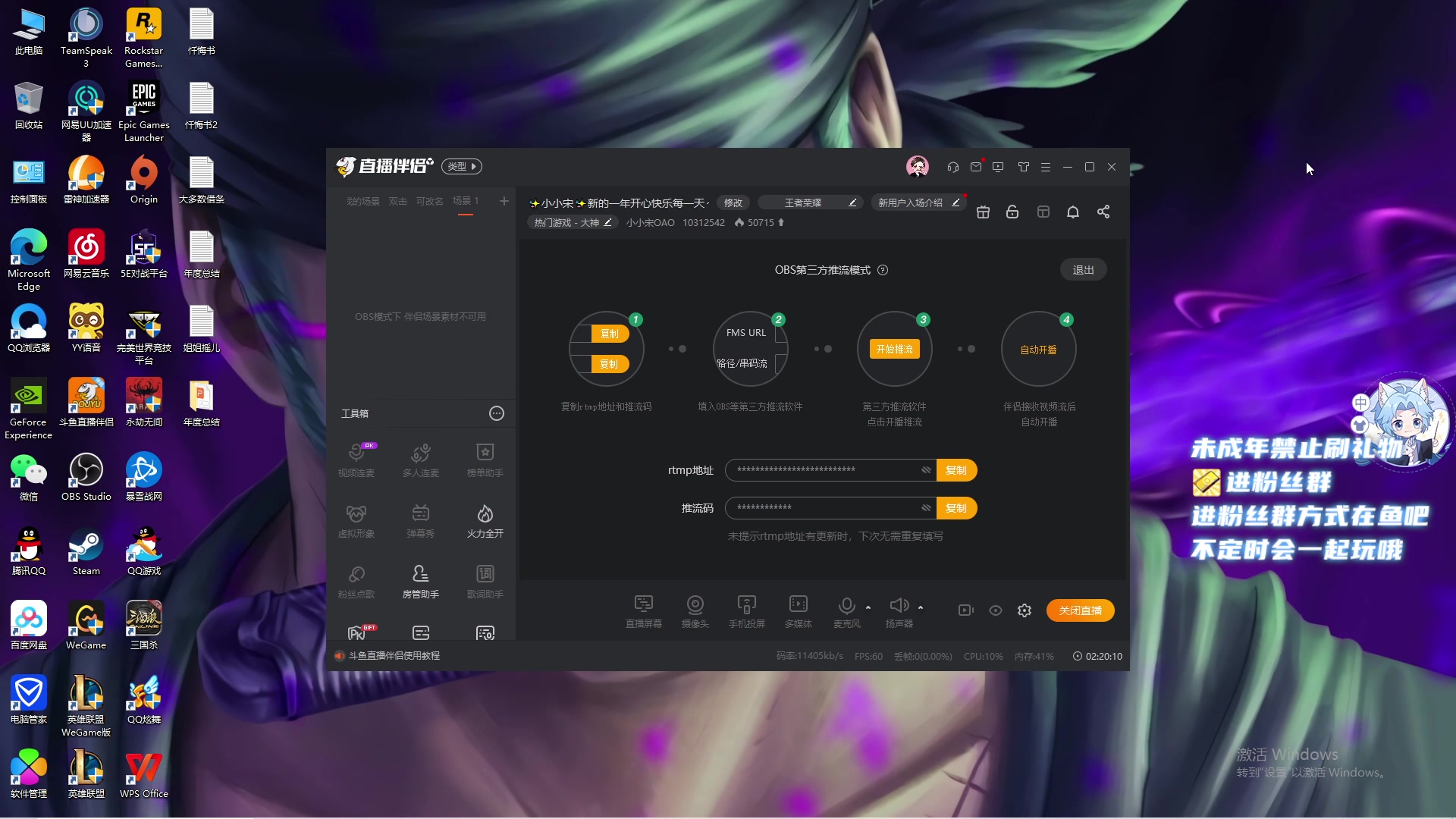Open toolbox more options ellipsis

[497, 413]
